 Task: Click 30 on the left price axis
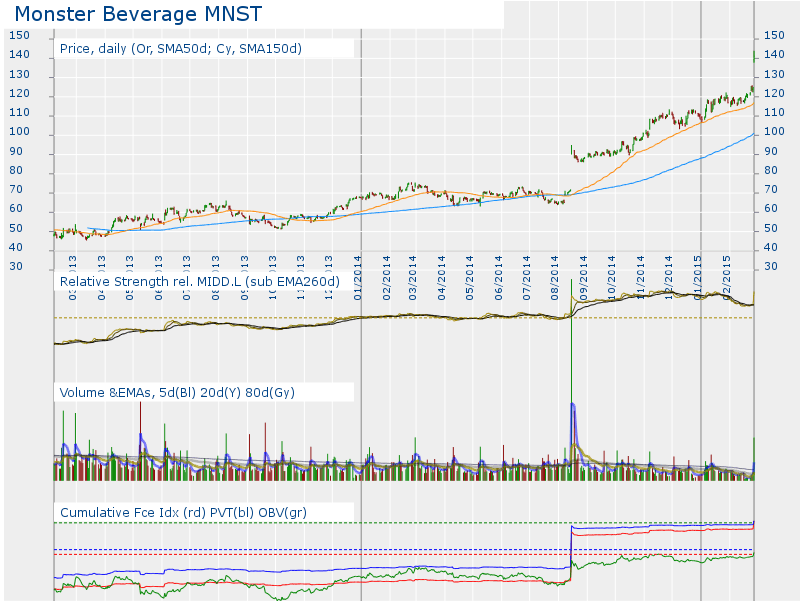coord(16,266)
